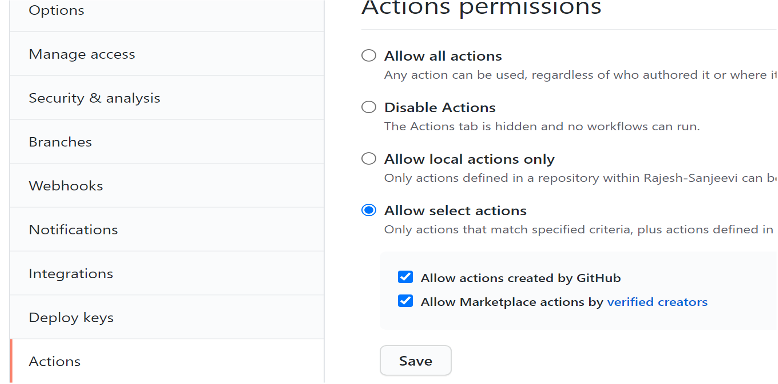The width and height of the screenshot is (778, 384).
Task: Select the Allow select actions radio button
Action: pos(369,210)
